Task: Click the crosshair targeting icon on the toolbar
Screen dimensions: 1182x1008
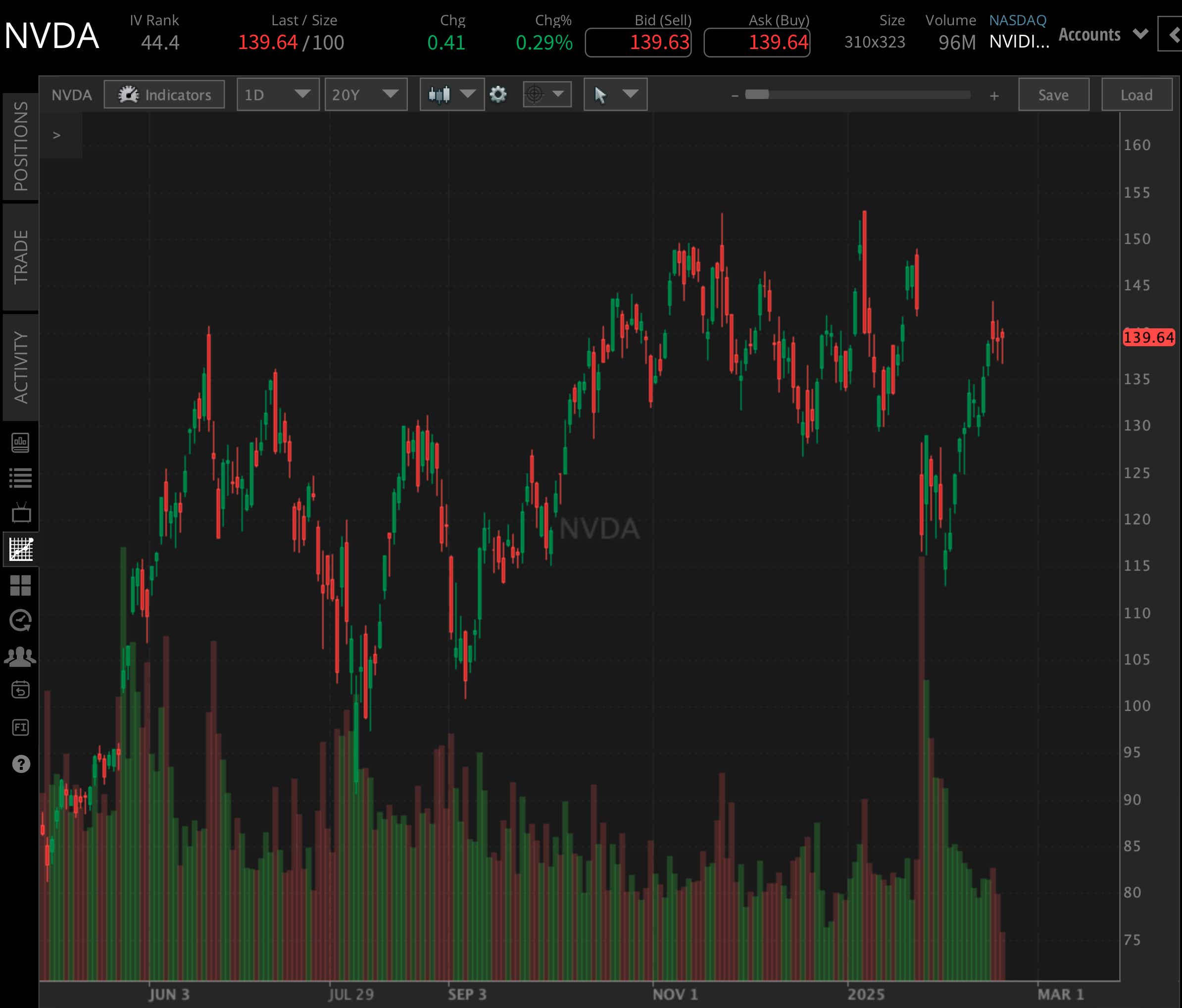Action: point(535,95)
